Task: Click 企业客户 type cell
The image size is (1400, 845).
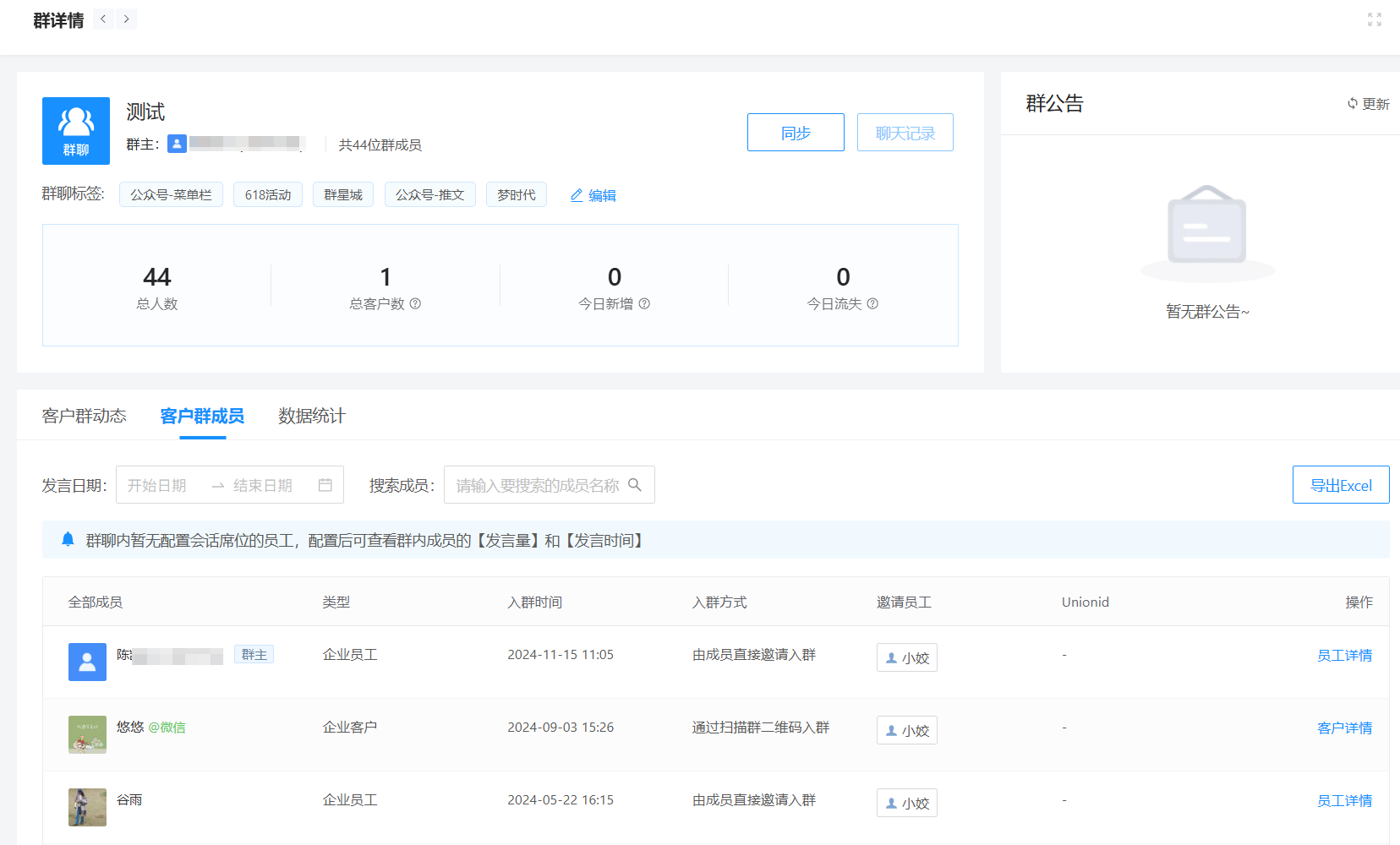Action: click(350, 728)
